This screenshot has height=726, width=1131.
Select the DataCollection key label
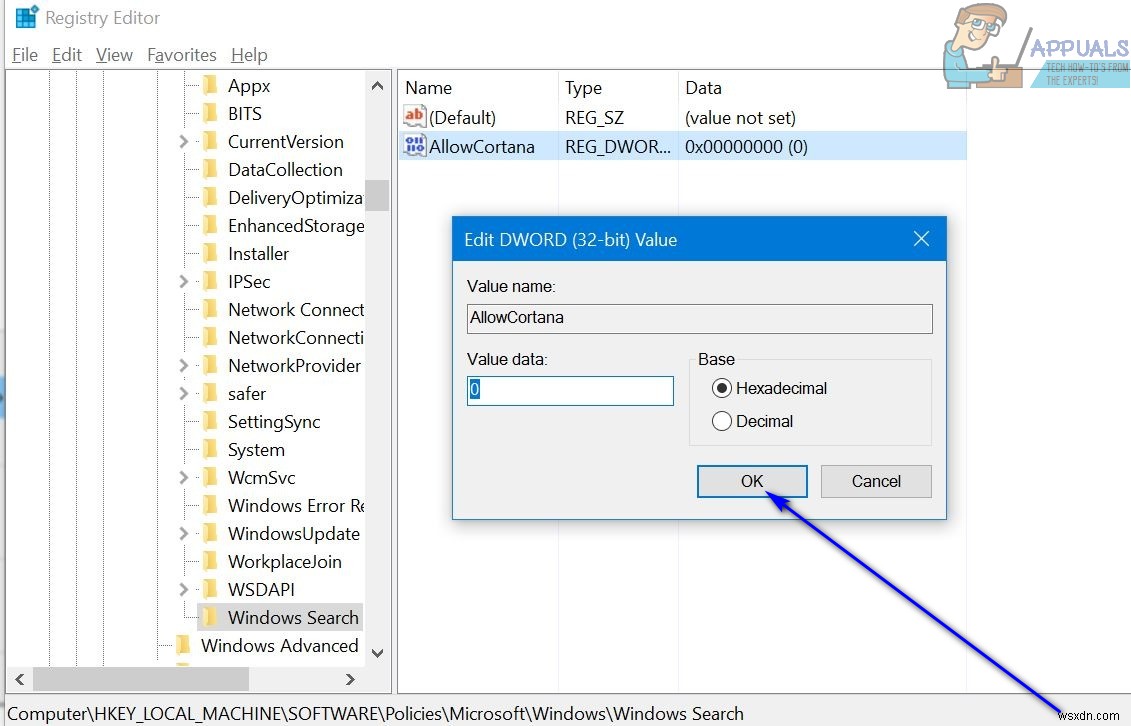285,169
